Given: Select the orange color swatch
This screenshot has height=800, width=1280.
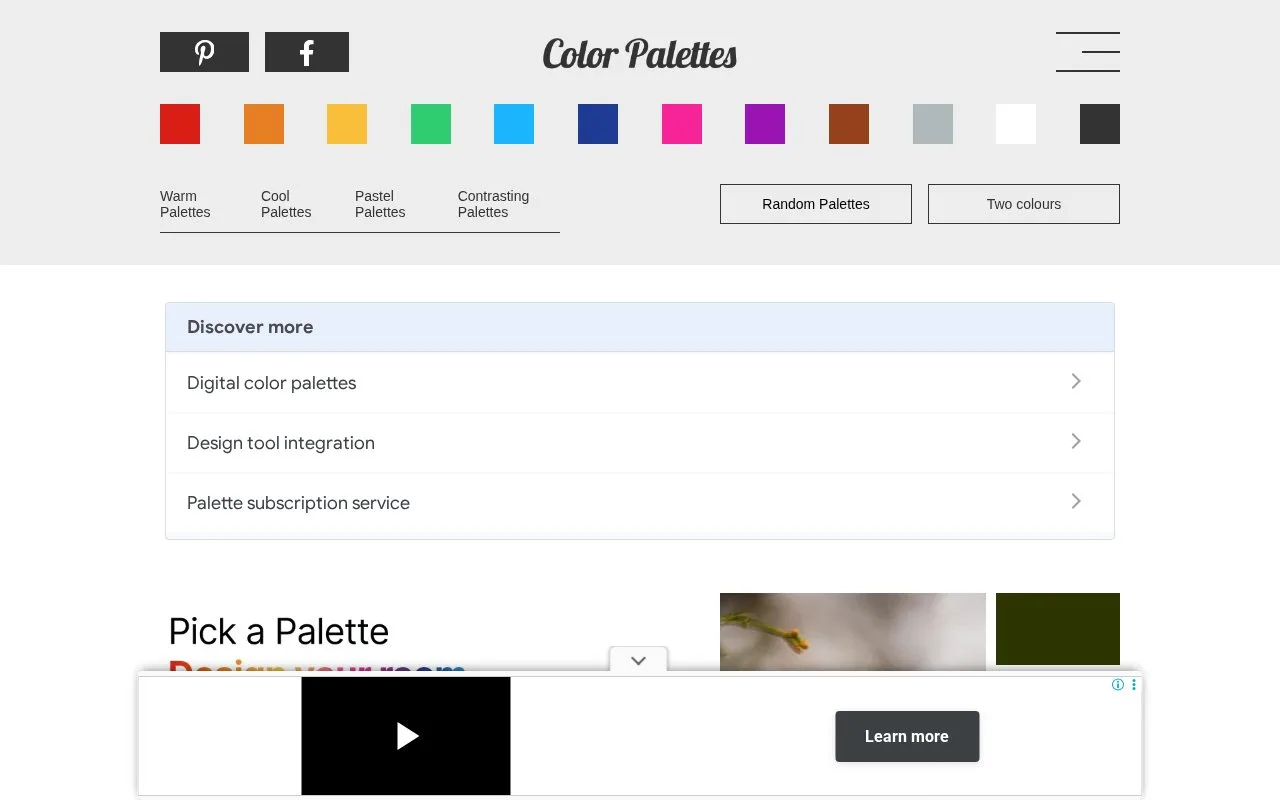Looking at the screenshot, I should coord(264,124).
